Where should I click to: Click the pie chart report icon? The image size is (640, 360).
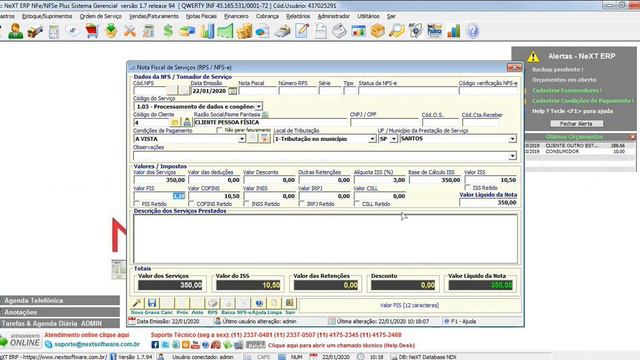tap(263, 31)
